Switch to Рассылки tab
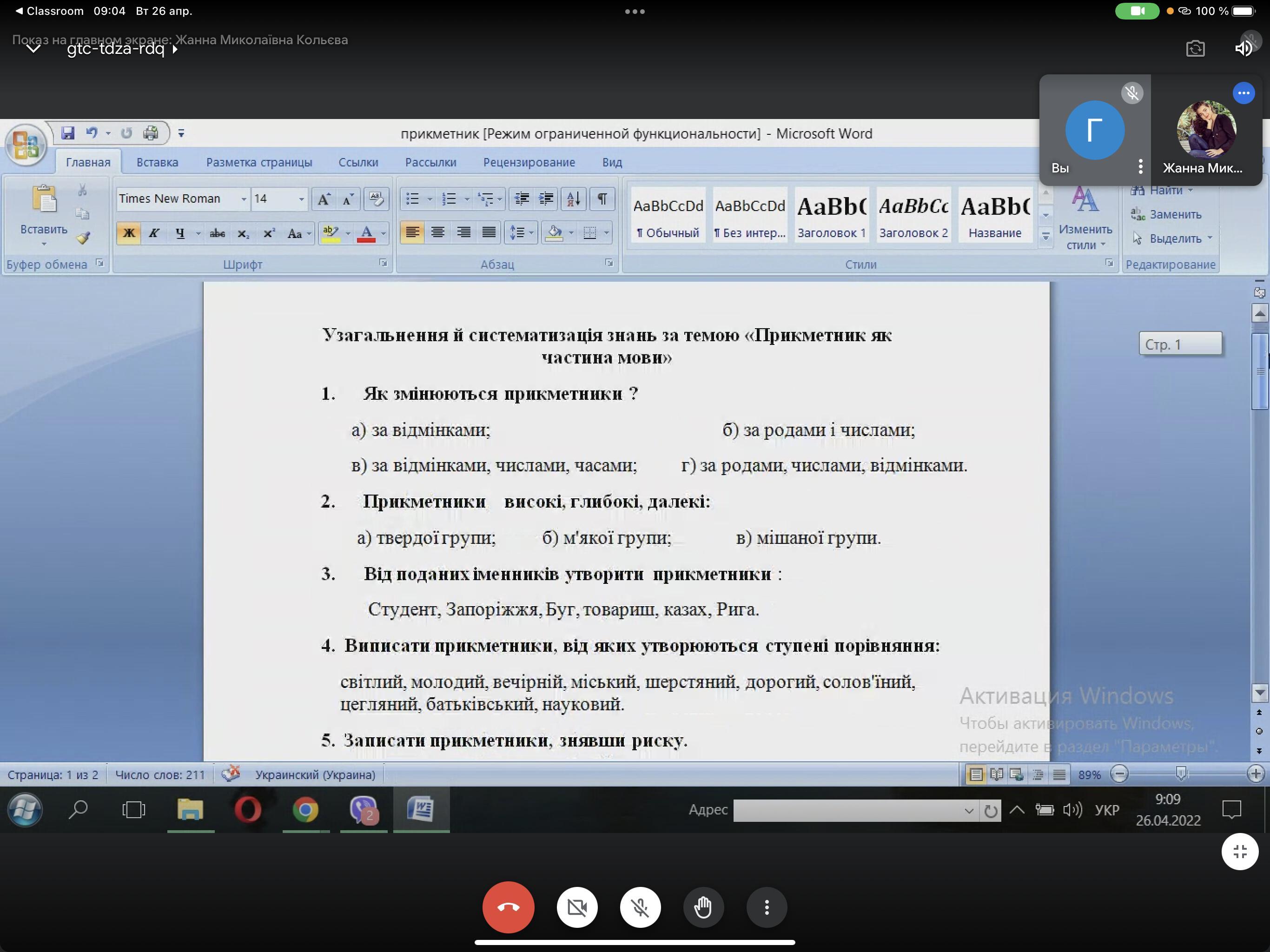Screen dimensions: 1270x952 coord(430,163)
